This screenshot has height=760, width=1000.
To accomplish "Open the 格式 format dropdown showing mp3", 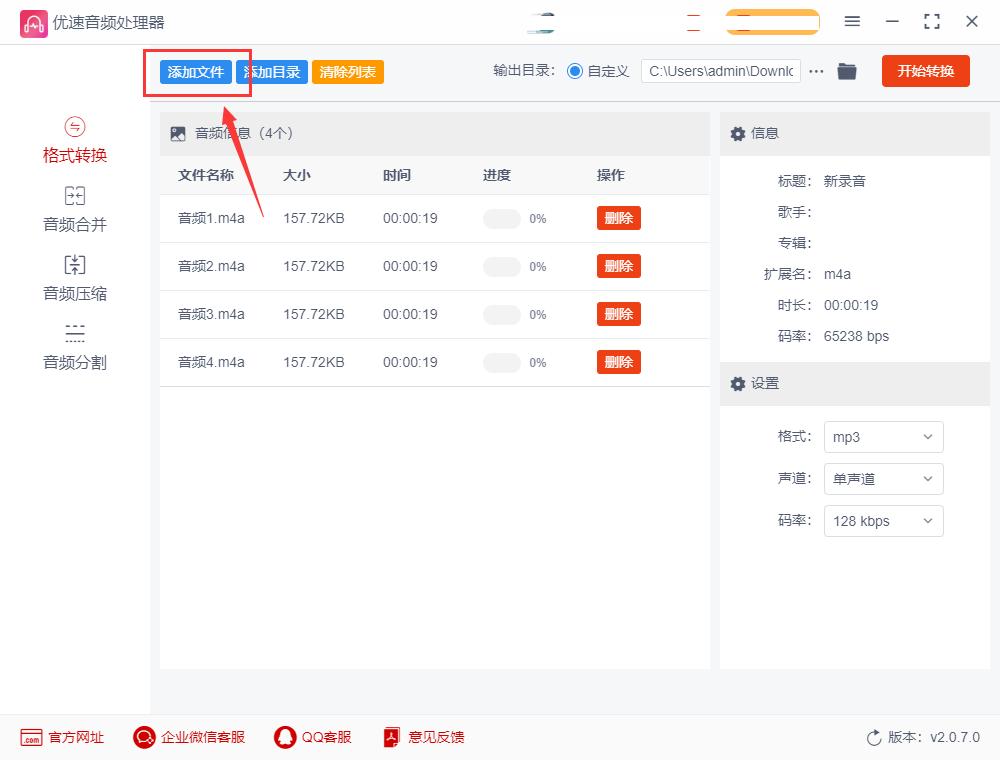I will 883,437.
